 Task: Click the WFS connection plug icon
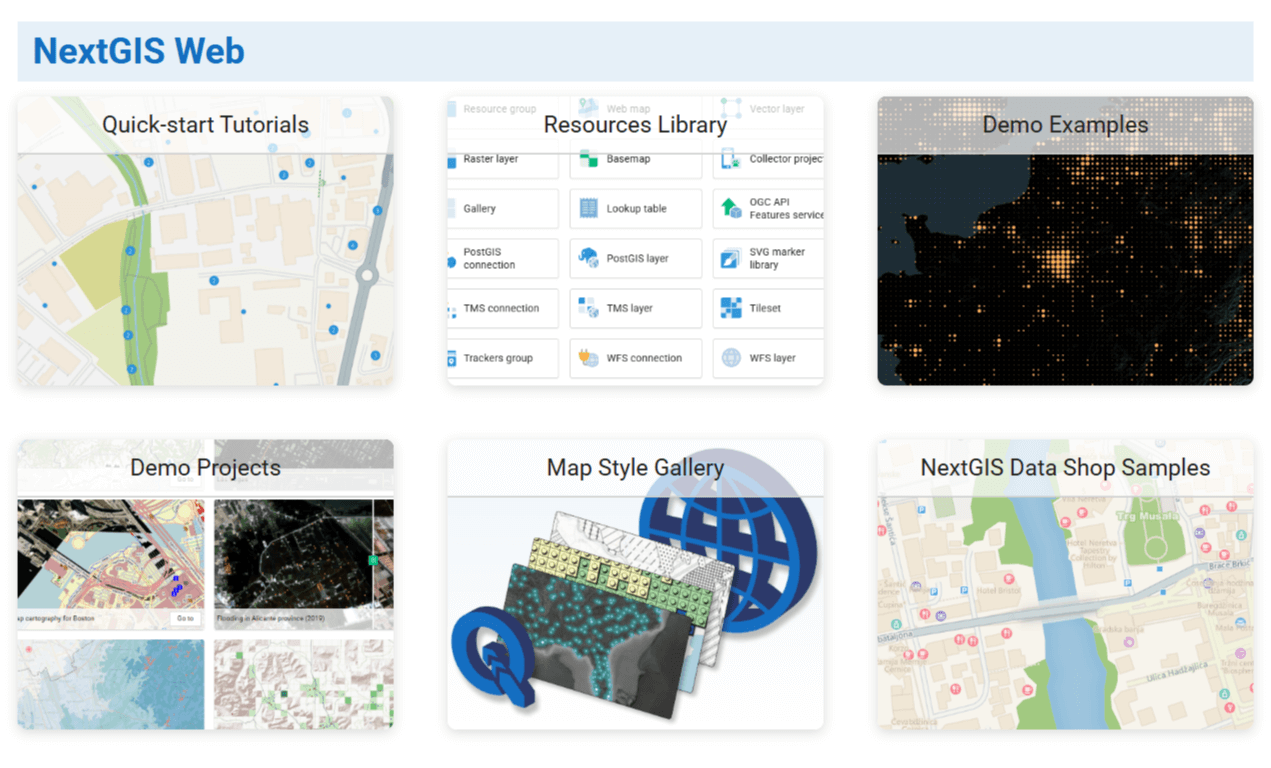(x=588, y=358)
